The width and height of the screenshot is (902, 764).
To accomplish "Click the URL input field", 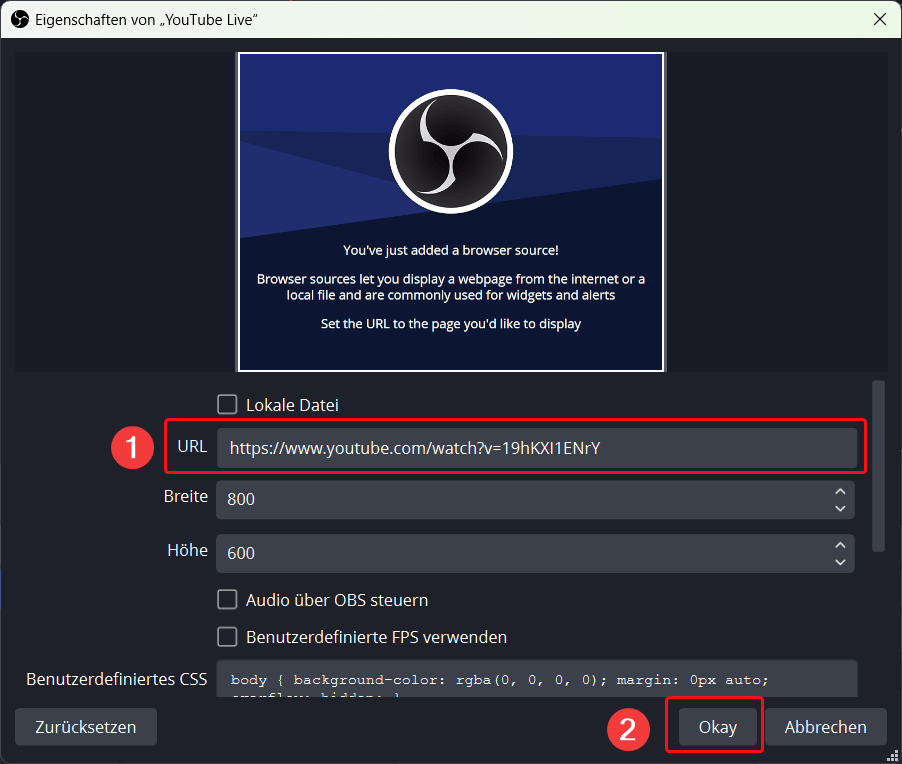I will coord(537,448).
